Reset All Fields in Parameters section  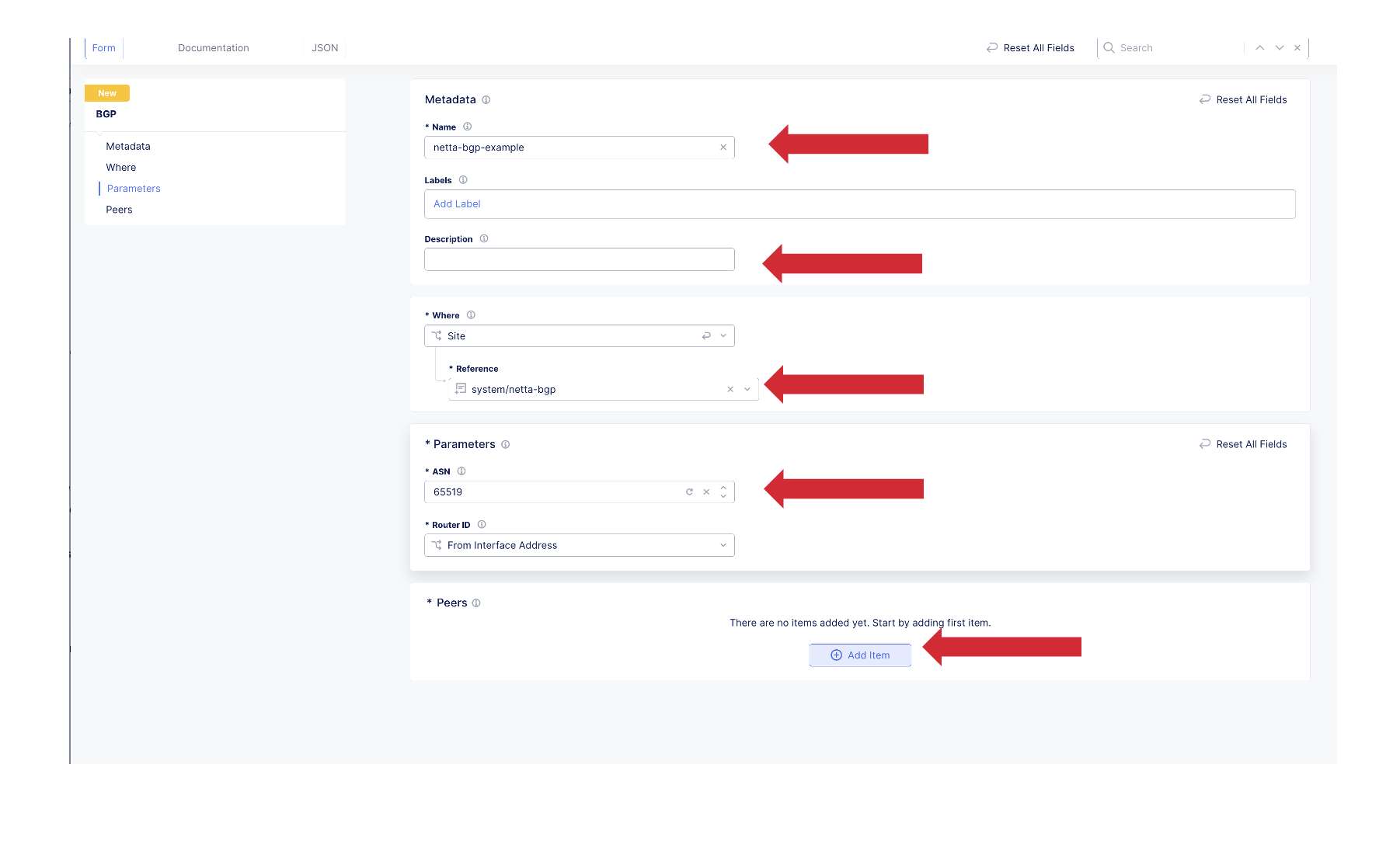tap(1242, 444)
